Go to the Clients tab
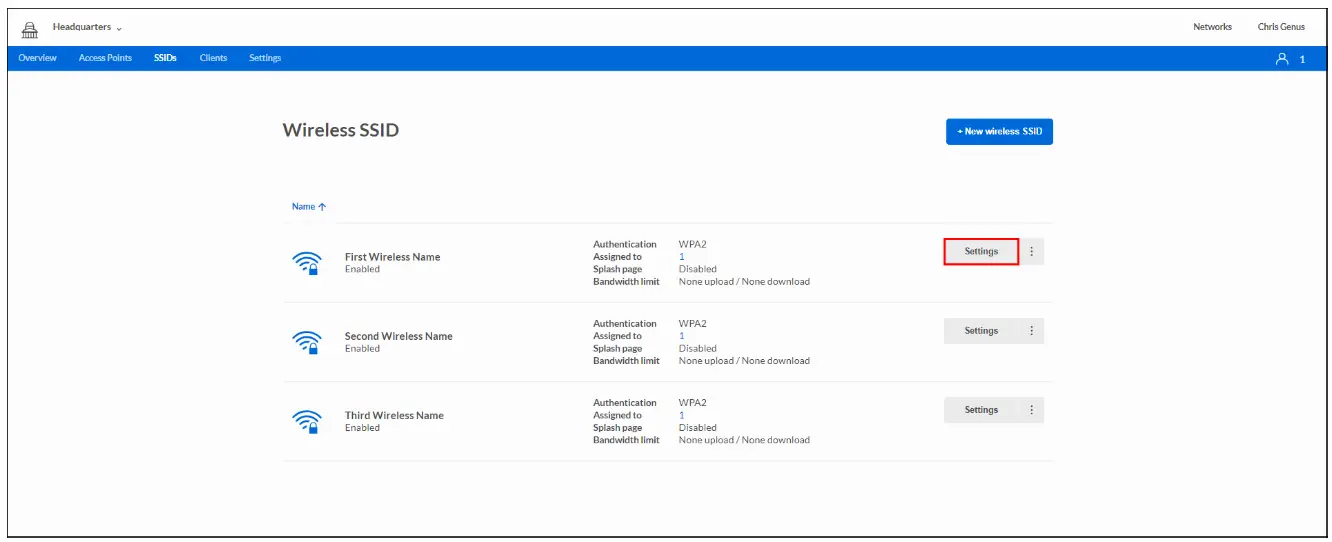 213,58
